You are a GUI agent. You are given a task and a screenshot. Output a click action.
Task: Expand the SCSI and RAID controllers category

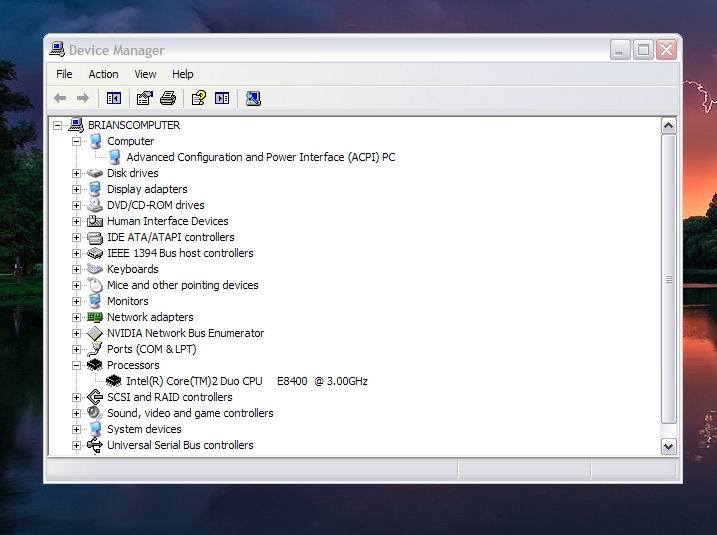pyautogui.click(x=76, y=397)
